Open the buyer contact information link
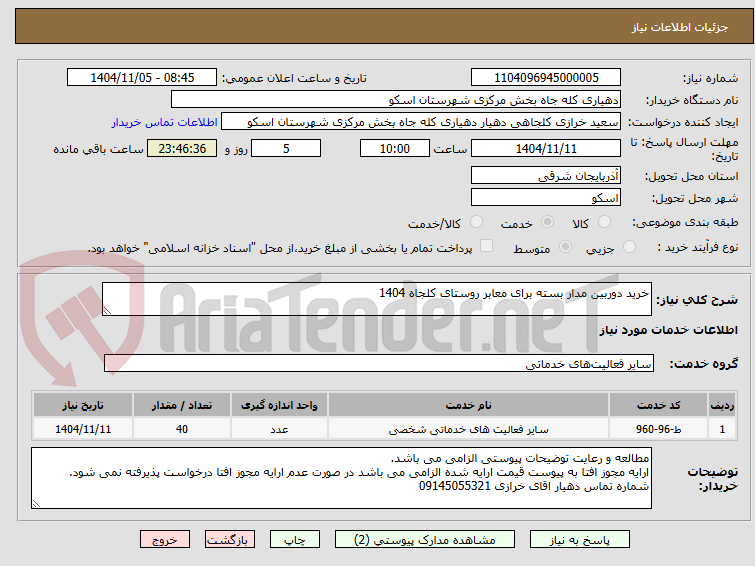 [x=165, y=122]
